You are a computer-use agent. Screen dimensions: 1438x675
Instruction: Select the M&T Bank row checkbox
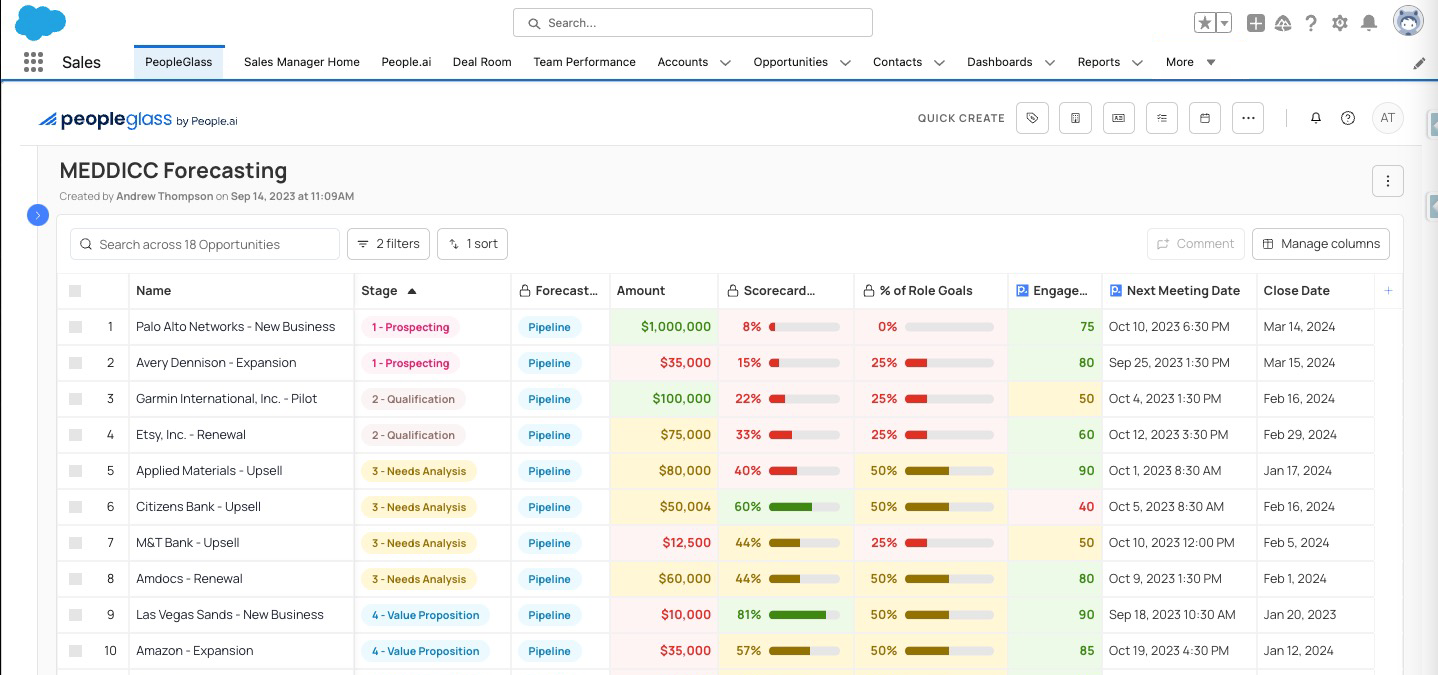point(75,543)
